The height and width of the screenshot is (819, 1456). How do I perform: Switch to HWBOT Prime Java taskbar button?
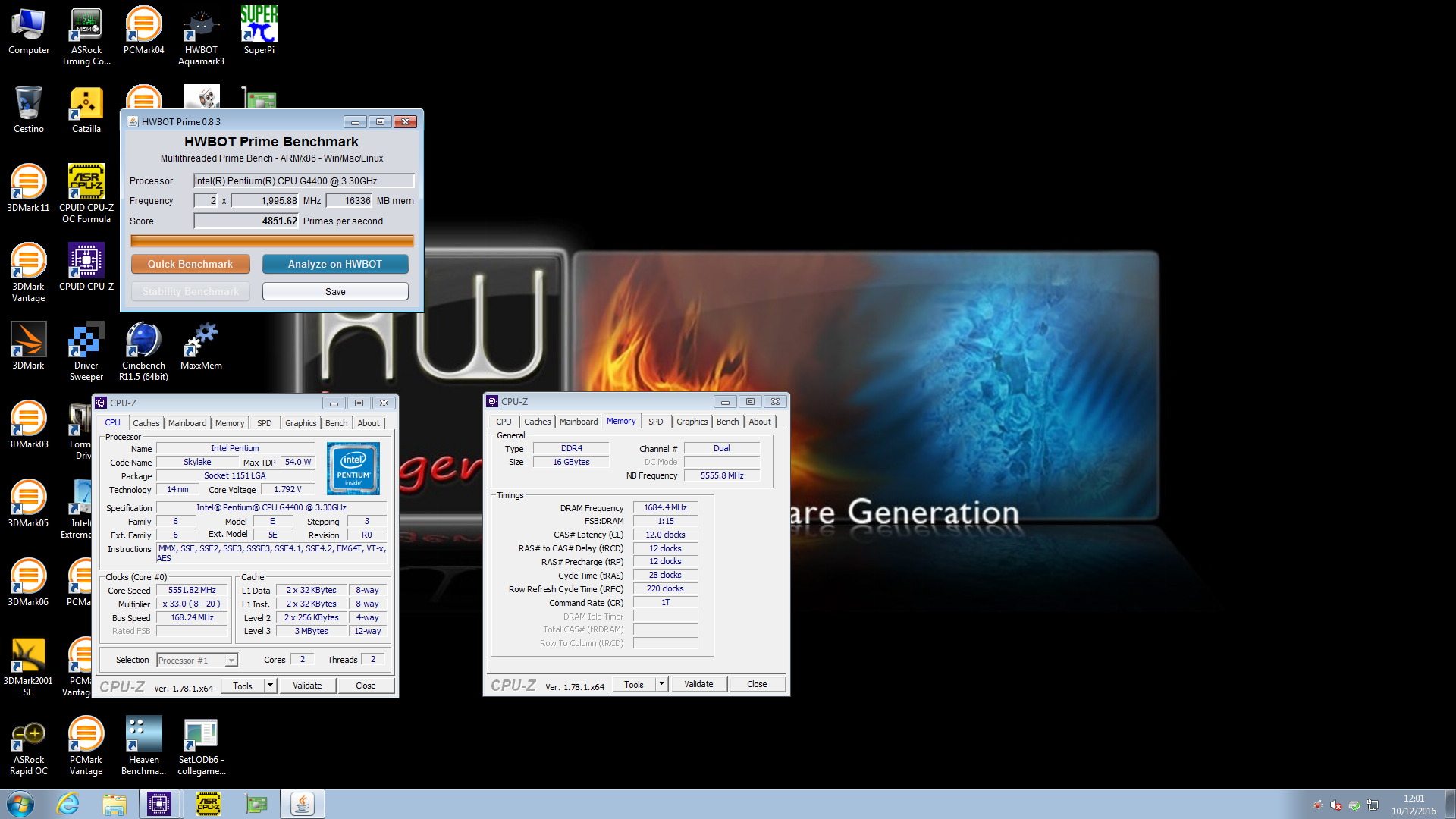coord(303,804)
